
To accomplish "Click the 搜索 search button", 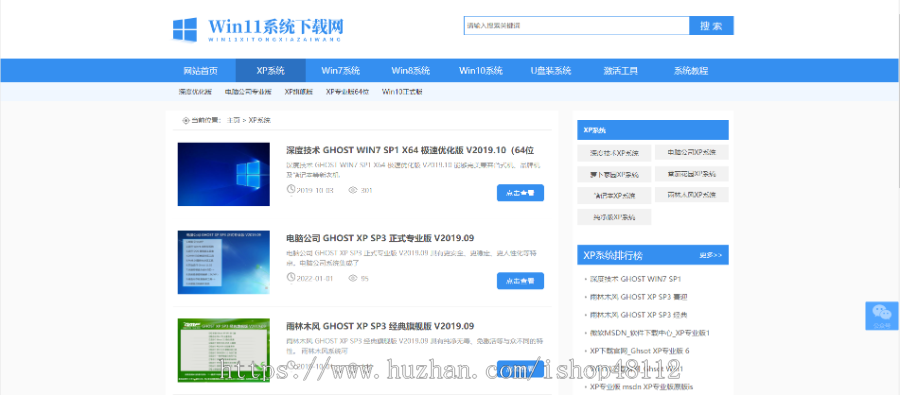I will pos(711,26).
